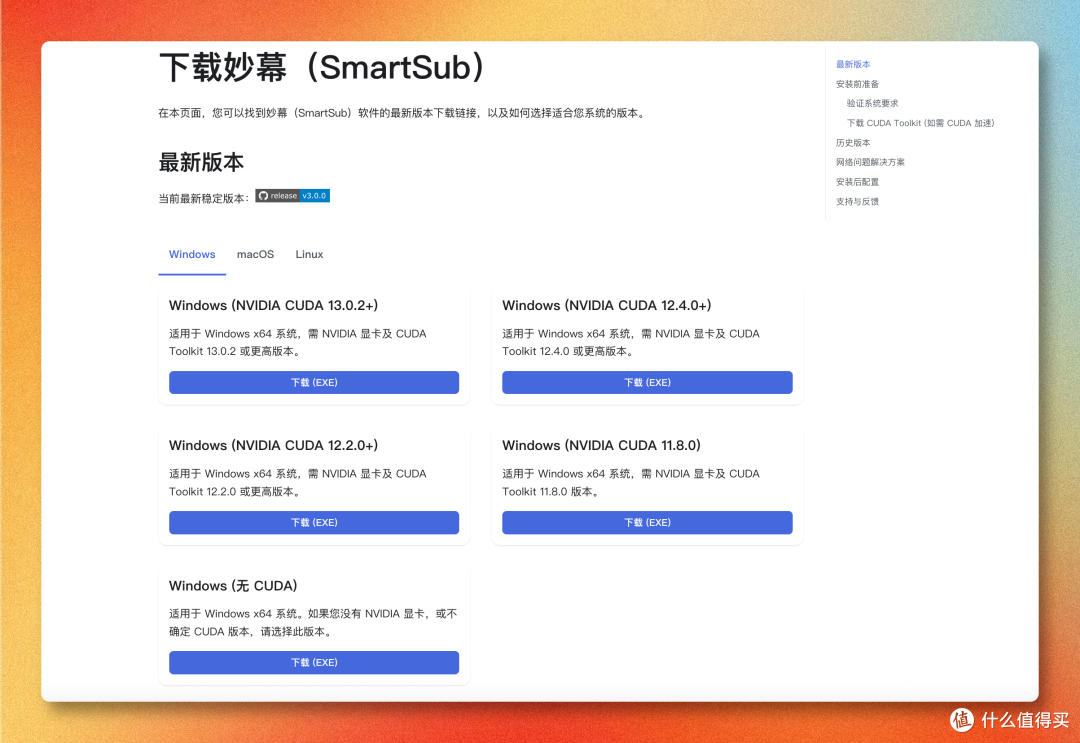This screenshot has height=743, width=1080.
Task: Download EXE for CUDA 12.4.0+ version
Action: point(647,382)
